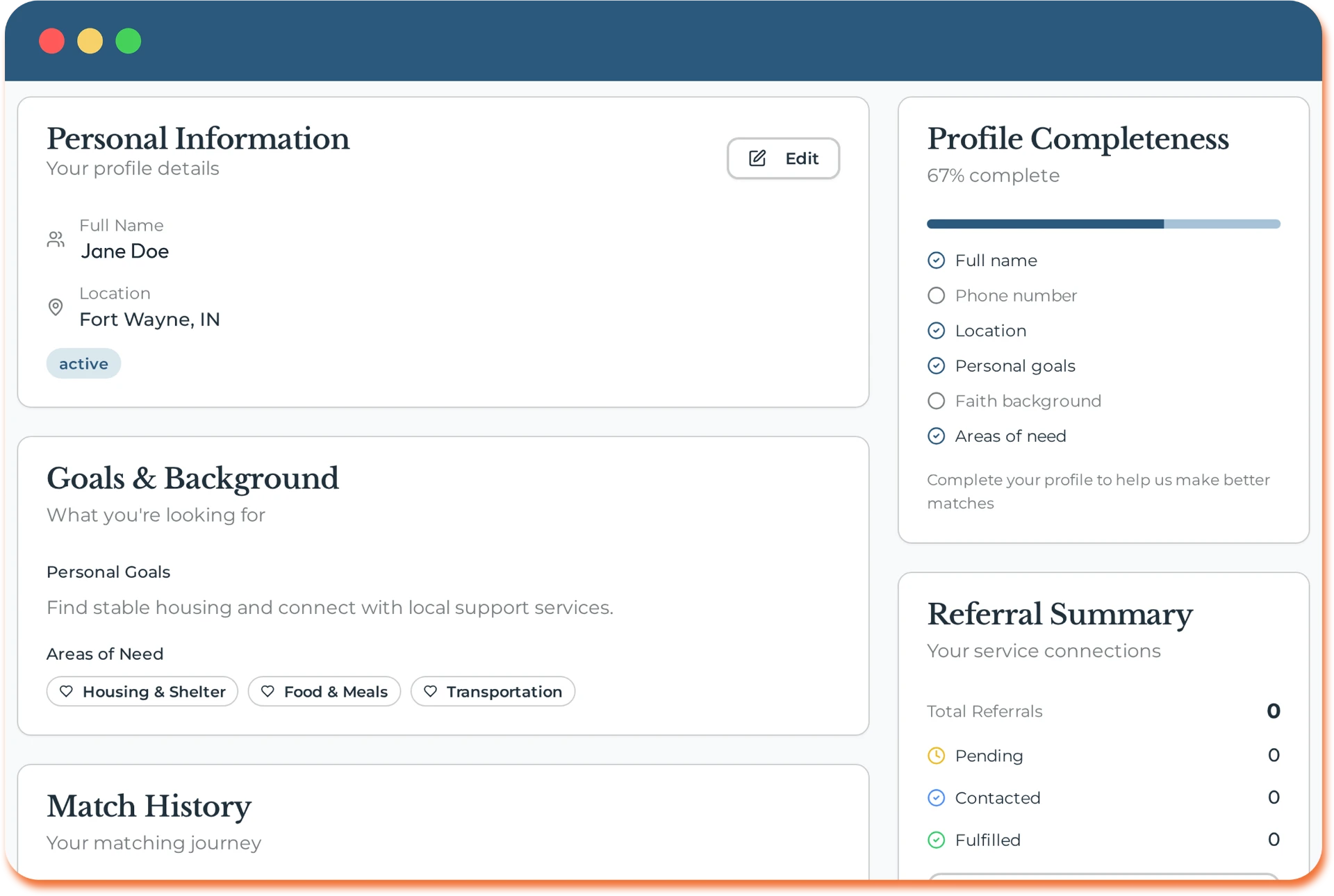
Task: Click the checked circle next to Areas of need
Action: (x=937, y=436)
